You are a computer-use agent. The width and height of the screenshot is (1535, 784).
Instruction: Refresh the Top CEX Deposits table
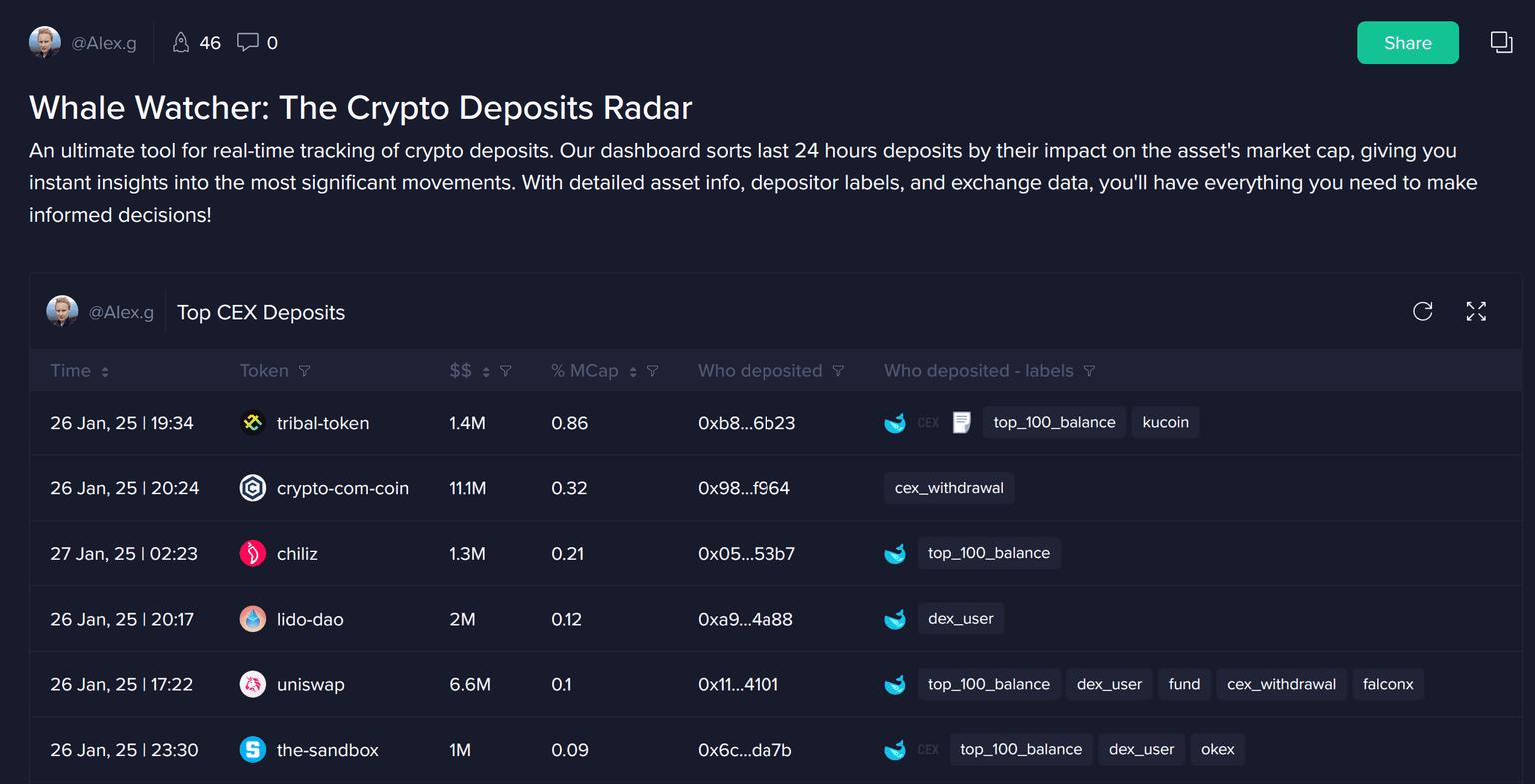click(1423, 311)
